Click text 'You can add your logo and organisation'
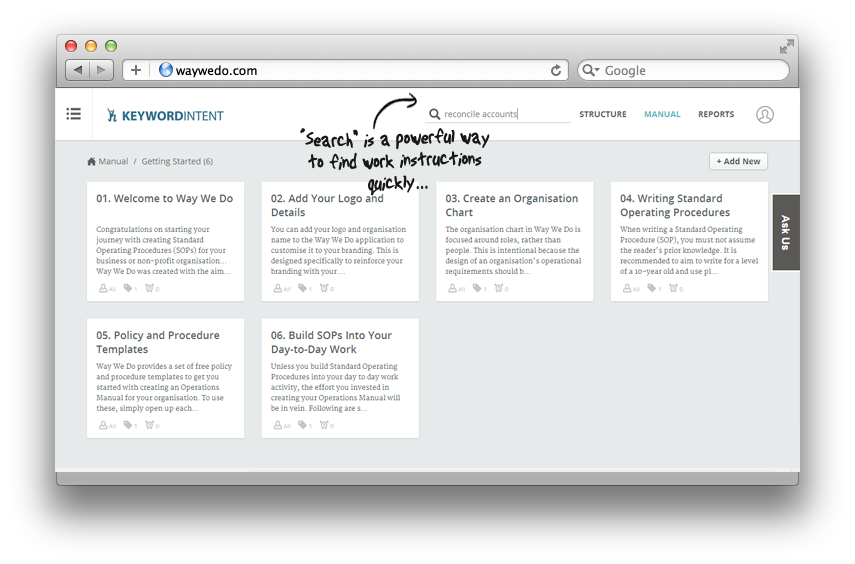The width and height of the screenshot is (855, 564). pyautogui.click(x=339, y=230)
